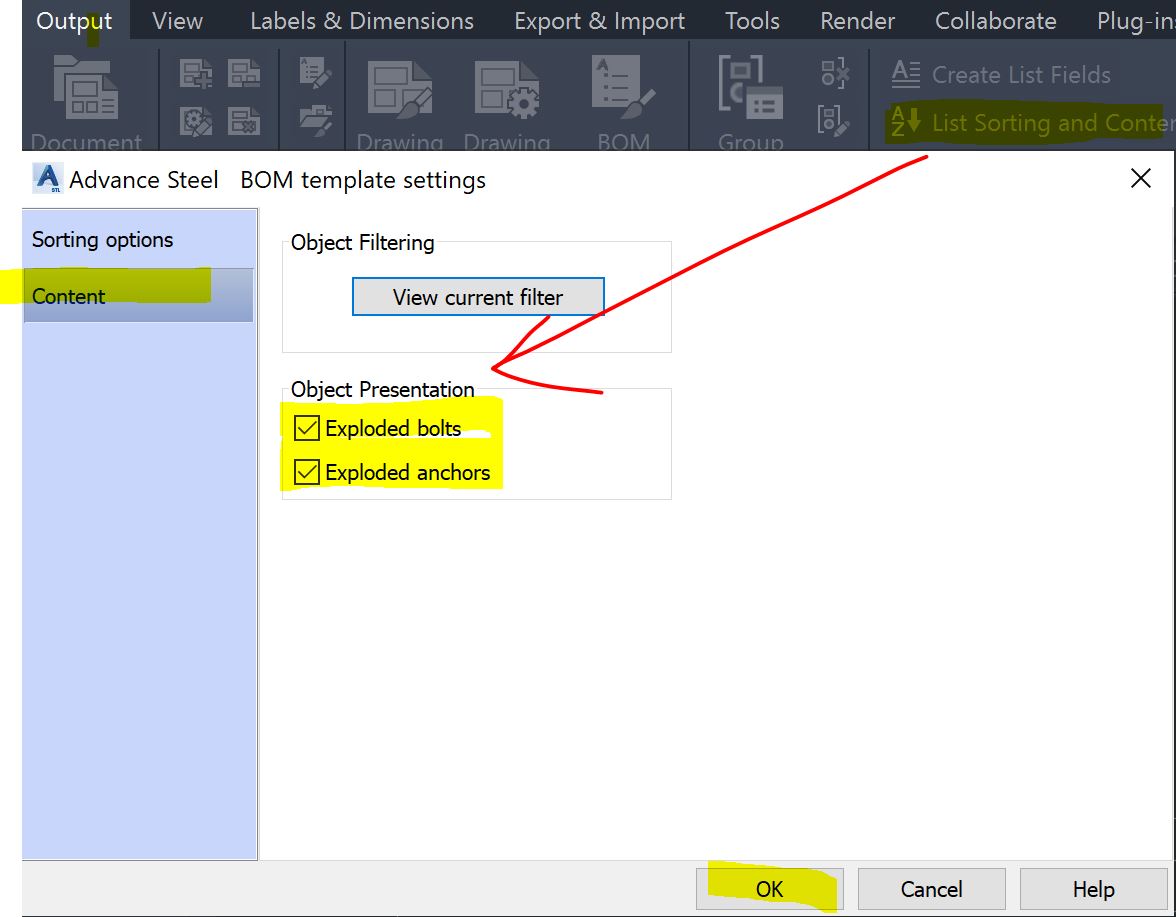The image size is (1176, 917).
Task: Enable Exploded bolts checkbox
Action: (307, 428)
